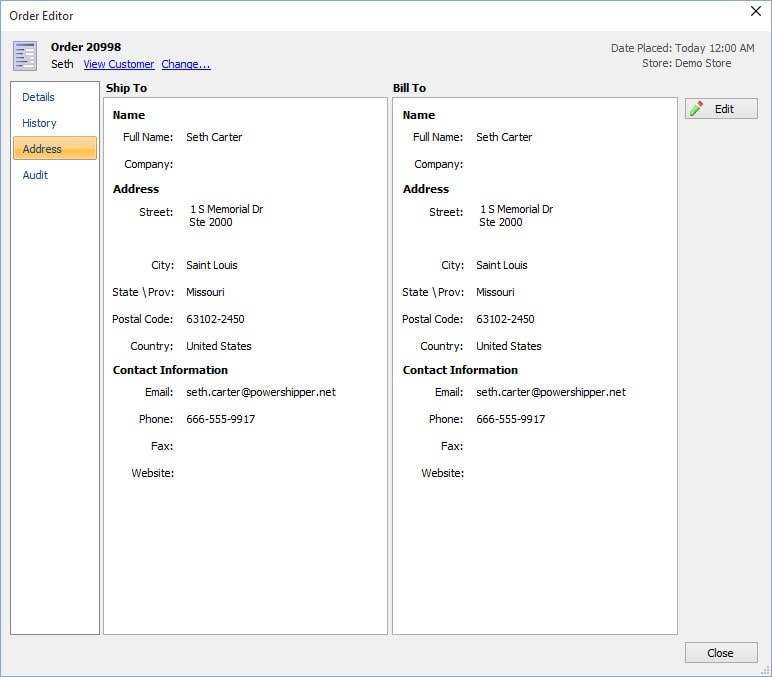Select the Address tab

click(x=55, y=148)
